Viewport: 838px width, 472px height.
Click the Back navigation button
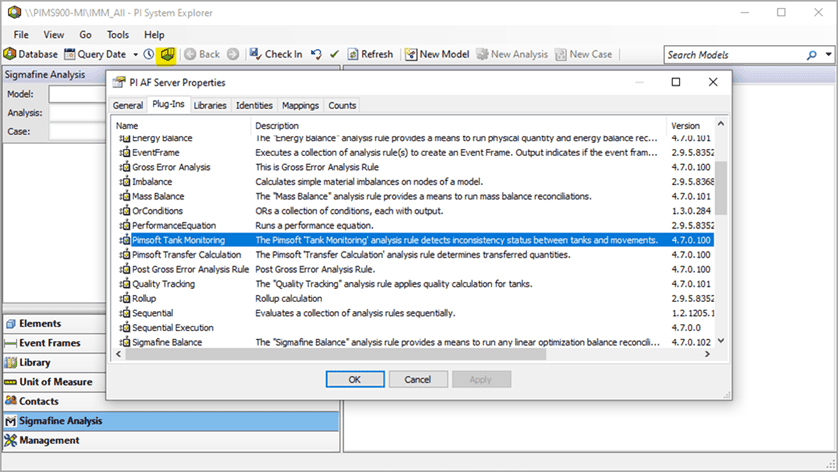(x=203, y=54)
